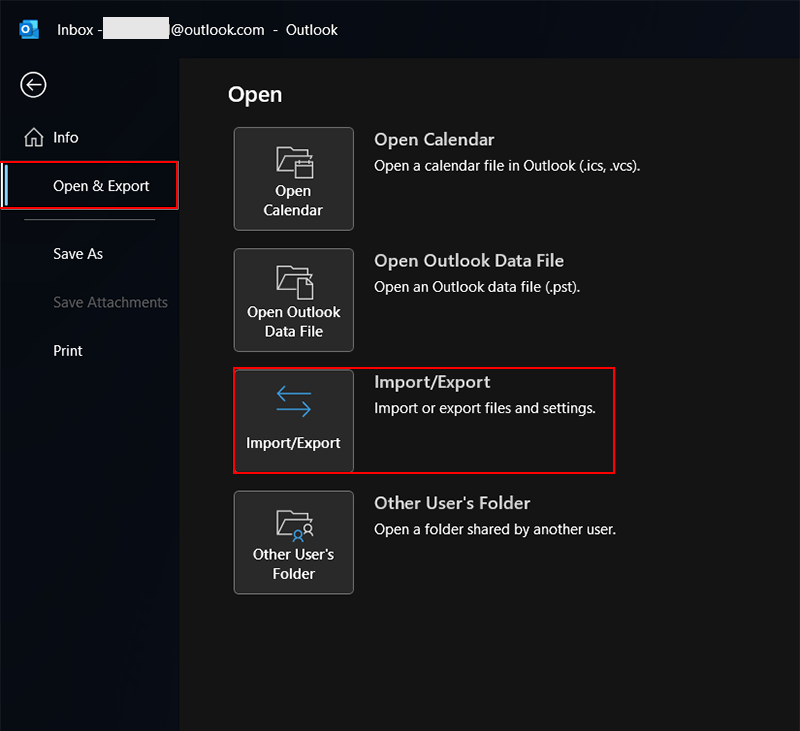Viewport: 800px width, 731px height.
Task: Click the home icon beside Info
Action: (x=34, y=138)
